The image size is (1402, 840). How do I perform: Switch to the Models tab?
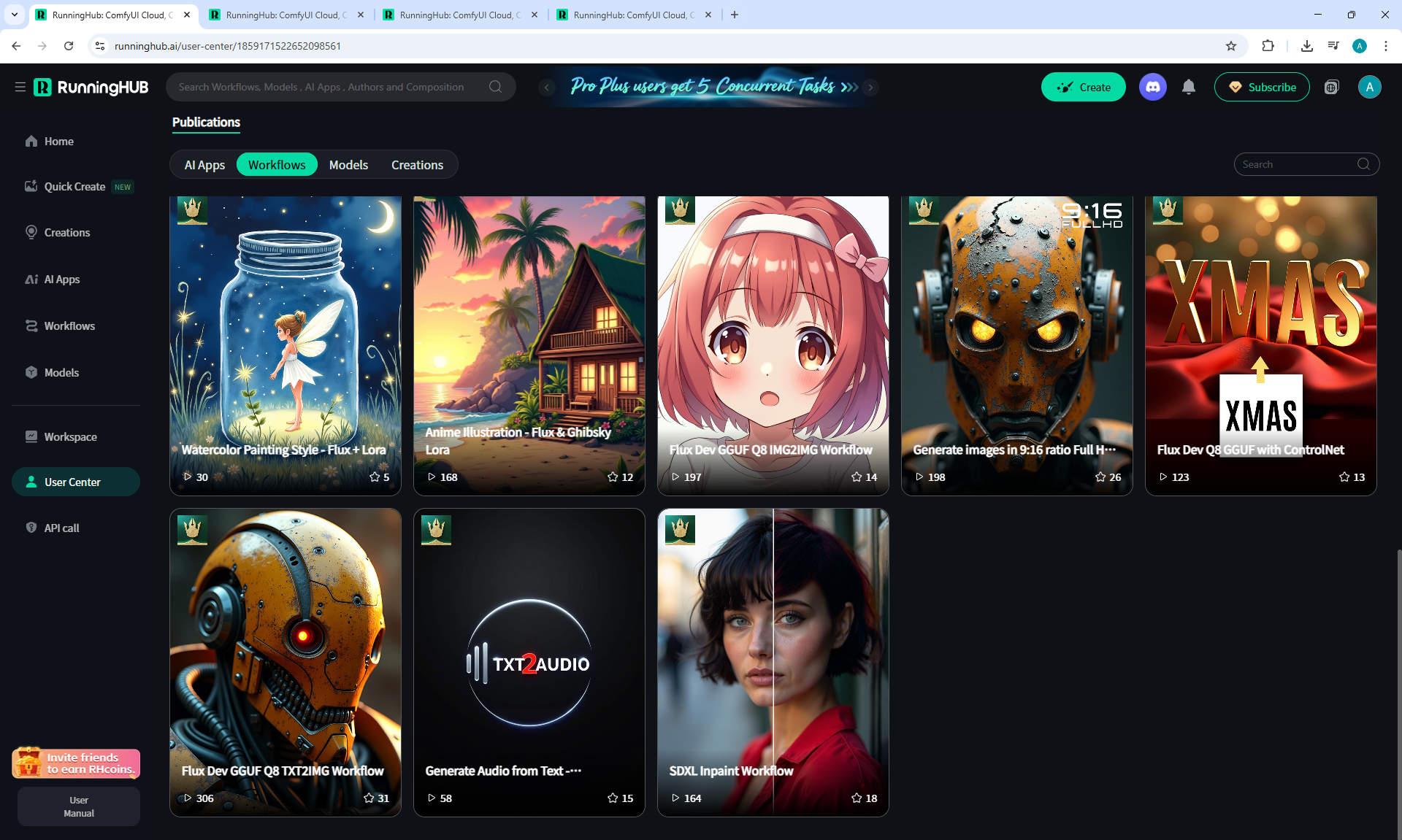[x=348, y=165]
